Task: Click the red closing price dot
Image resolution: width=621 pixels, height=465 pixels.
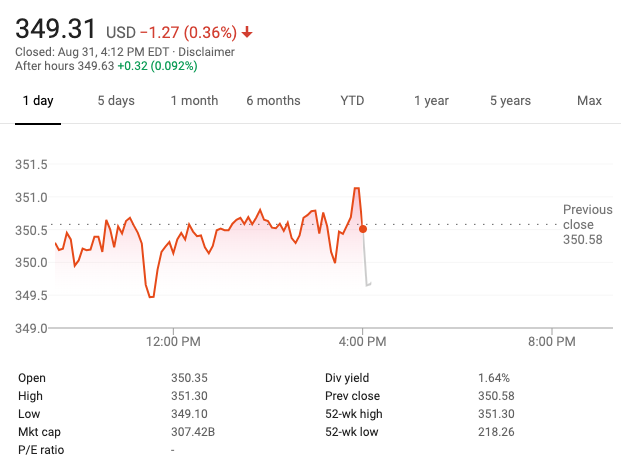Action: coord(363,229)
